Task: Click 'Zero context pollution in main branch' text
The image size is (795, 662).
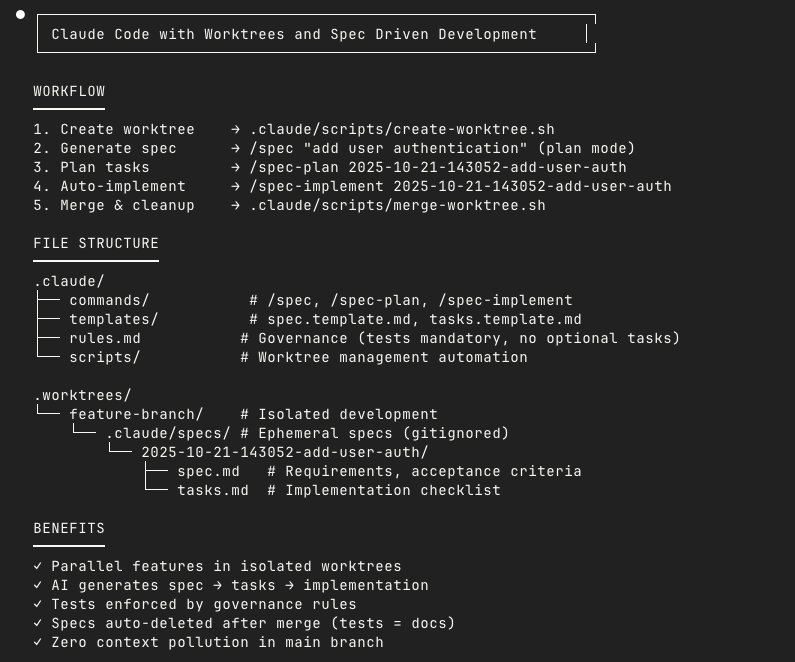Action: (218, 643)
